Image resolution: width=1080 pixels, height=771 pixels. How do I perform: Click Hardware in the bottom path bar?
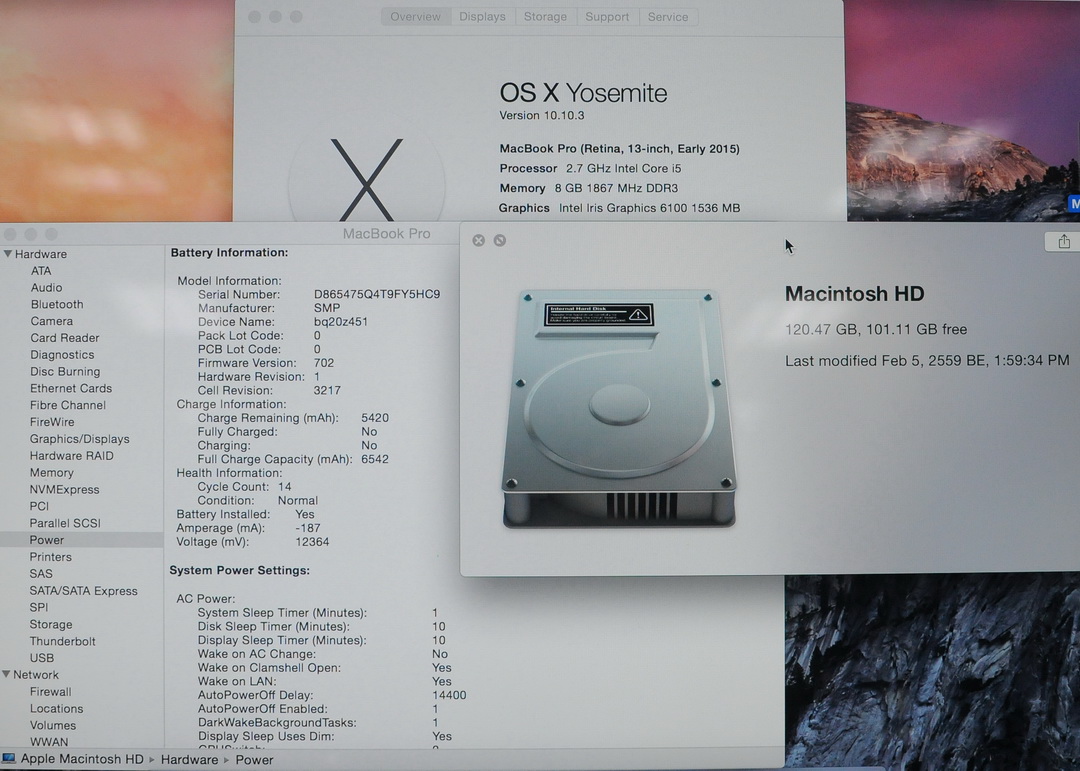[189, 759]
